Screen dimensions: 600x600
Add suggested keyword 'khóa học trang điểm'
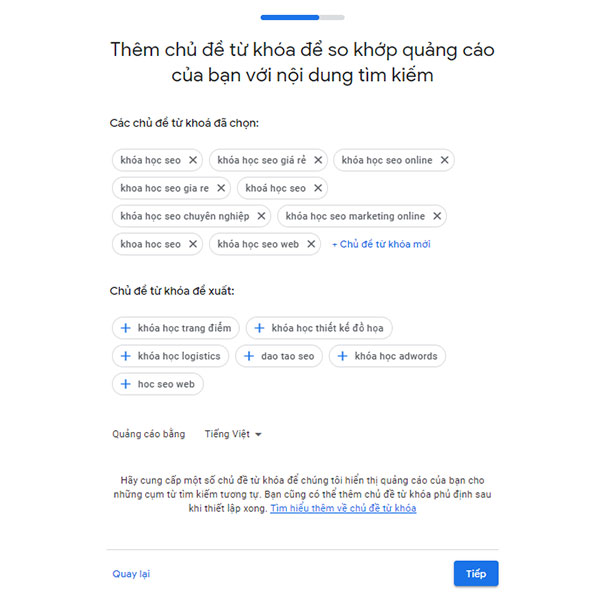(x=176, y=328)
